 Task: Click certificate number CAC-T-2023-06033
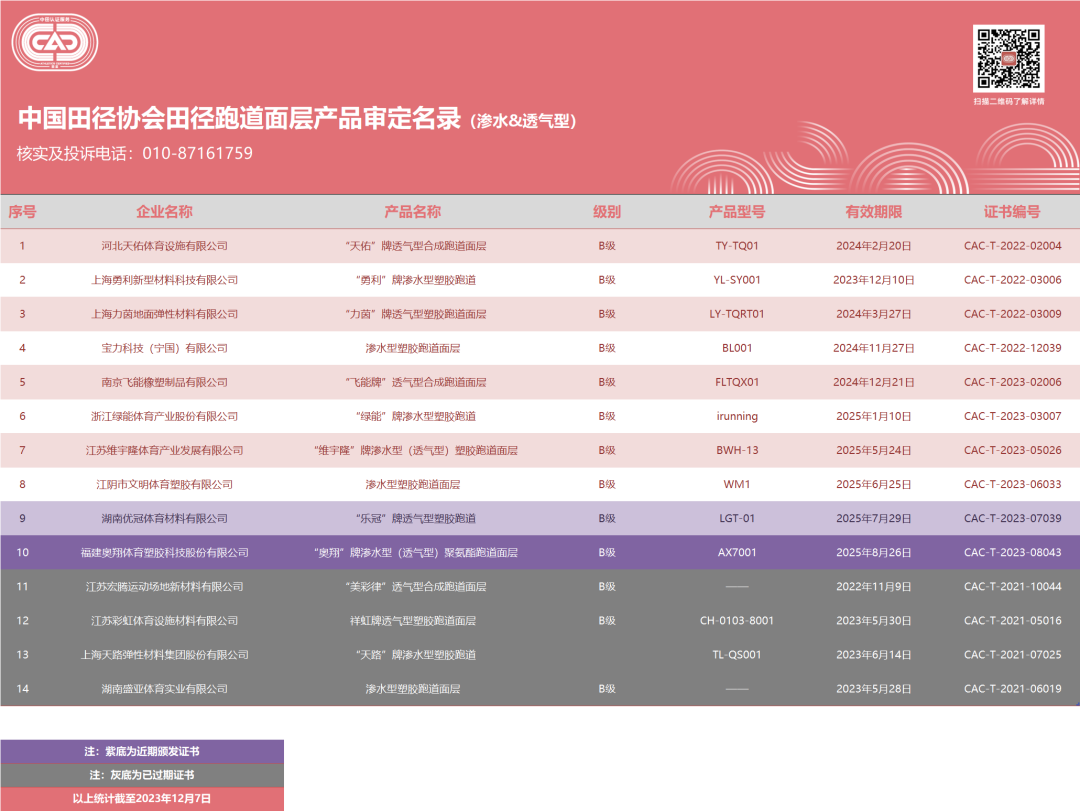[x=1012, y=484]
